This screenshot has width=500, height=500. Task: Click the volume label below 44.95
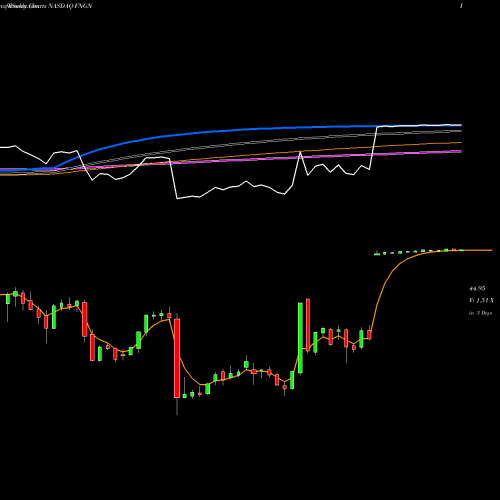481,301
